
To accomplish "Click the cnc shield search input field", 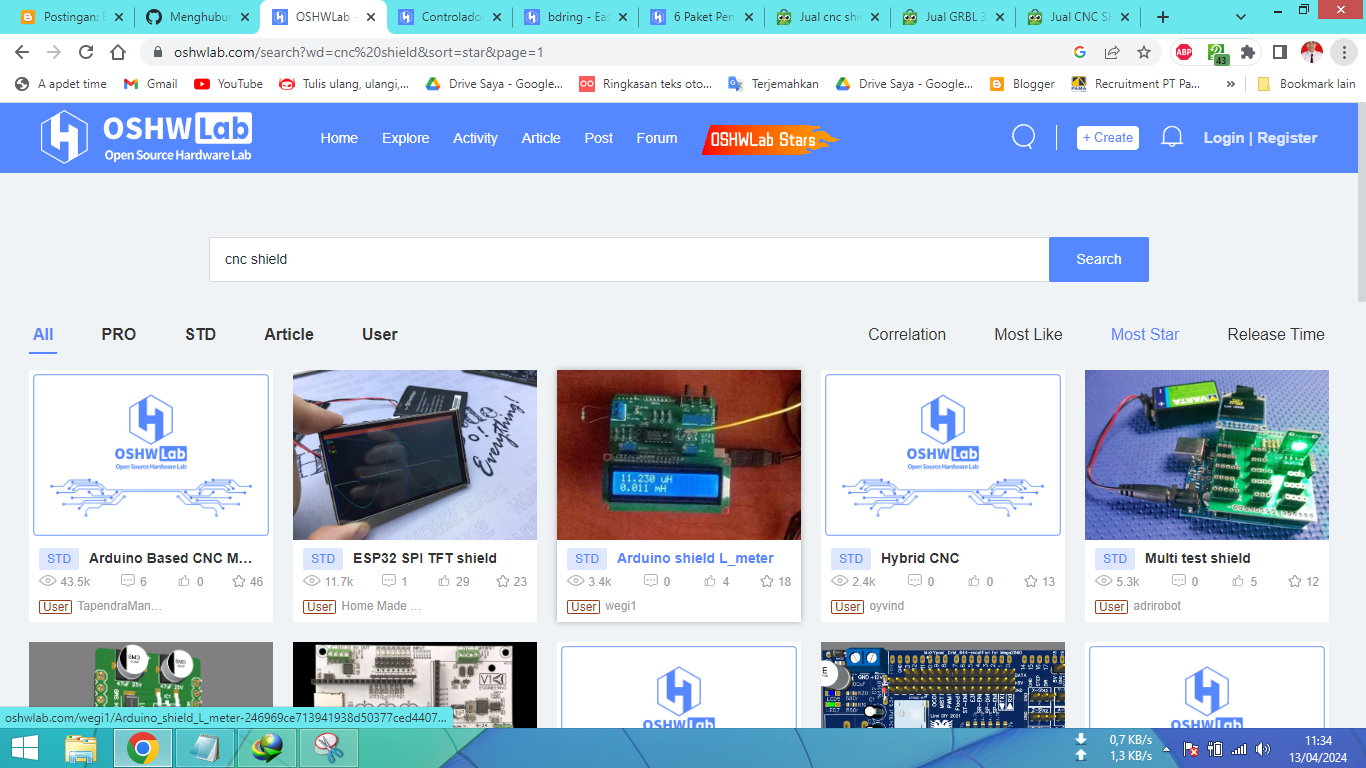I will [x=629, y=259].
